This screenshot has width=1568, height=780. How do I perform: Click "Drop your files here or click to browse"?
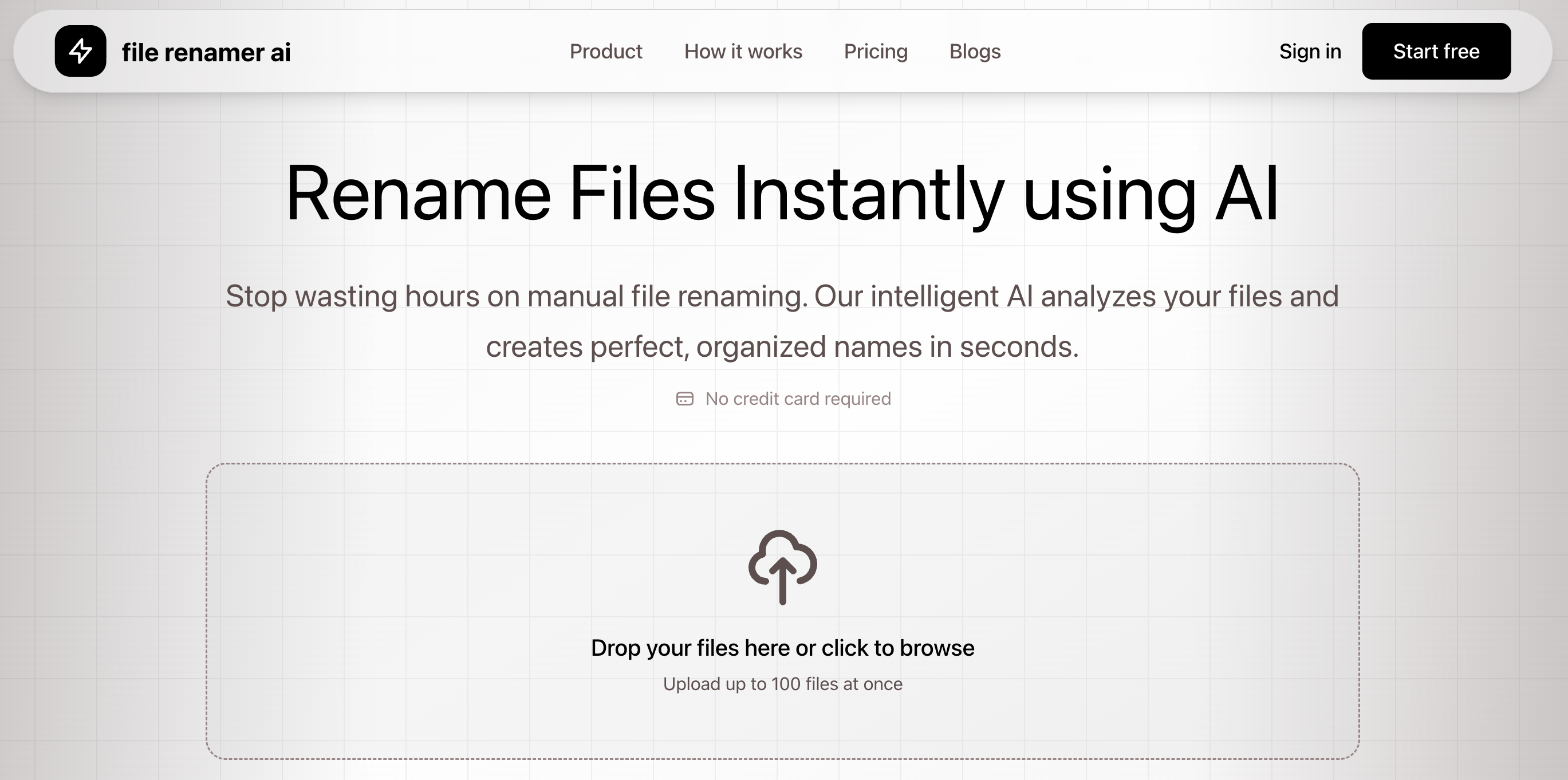click(783, 648)
